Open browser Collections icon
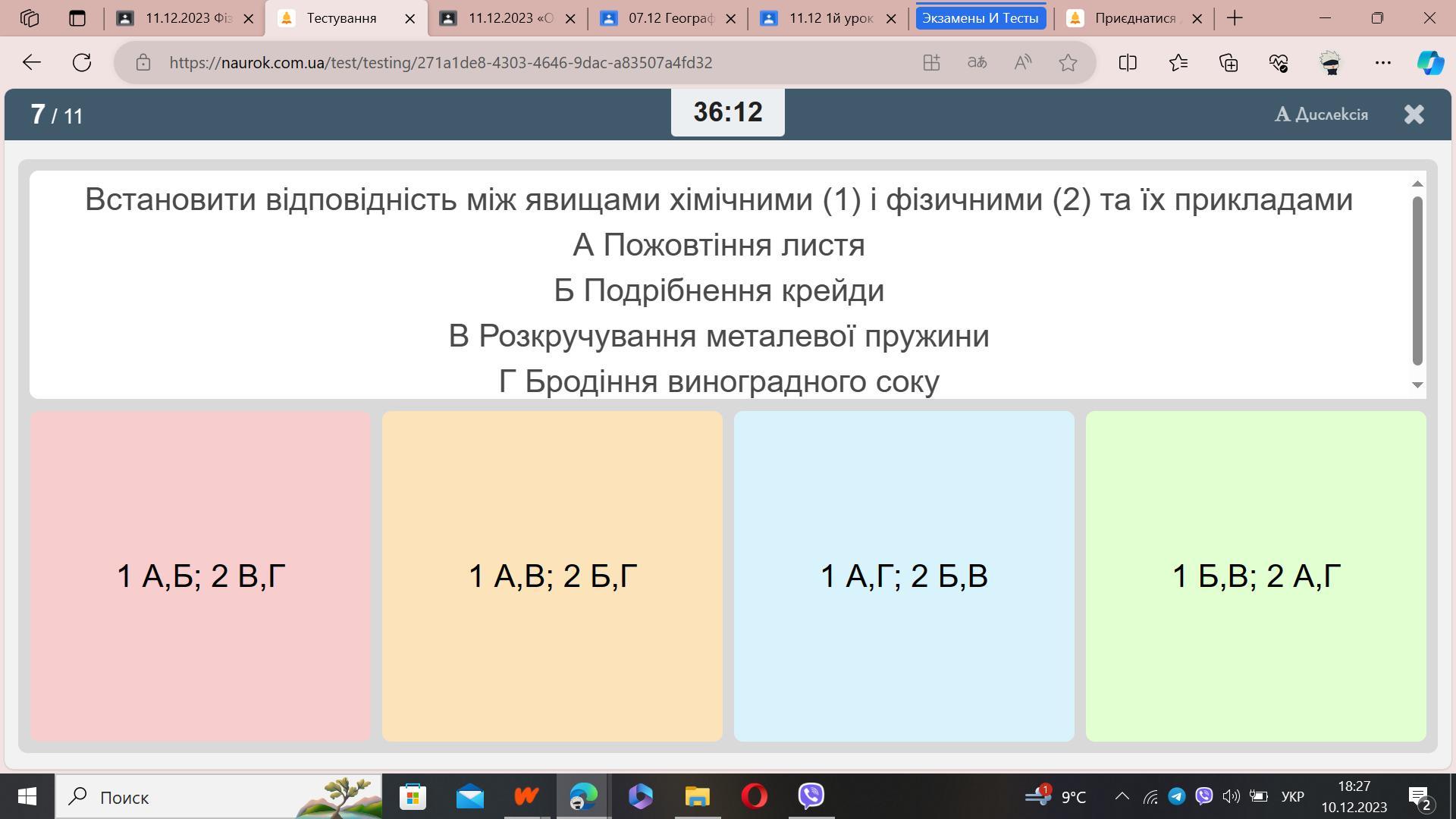Screen dimensions: 1456x819 click(x=1228, y=63)
